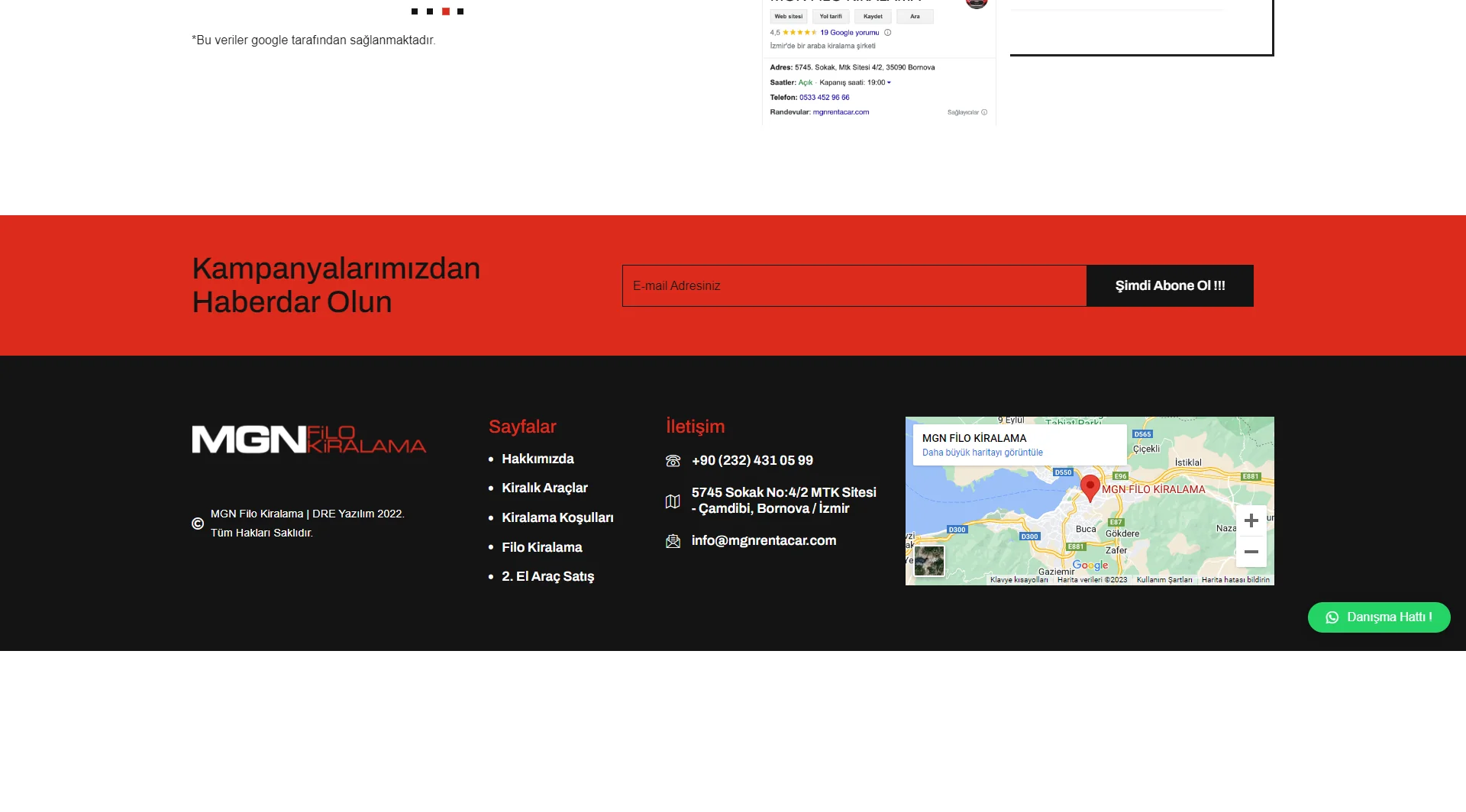
Task: Click the info@mgnrentacar.com email link
Action: 764,540
